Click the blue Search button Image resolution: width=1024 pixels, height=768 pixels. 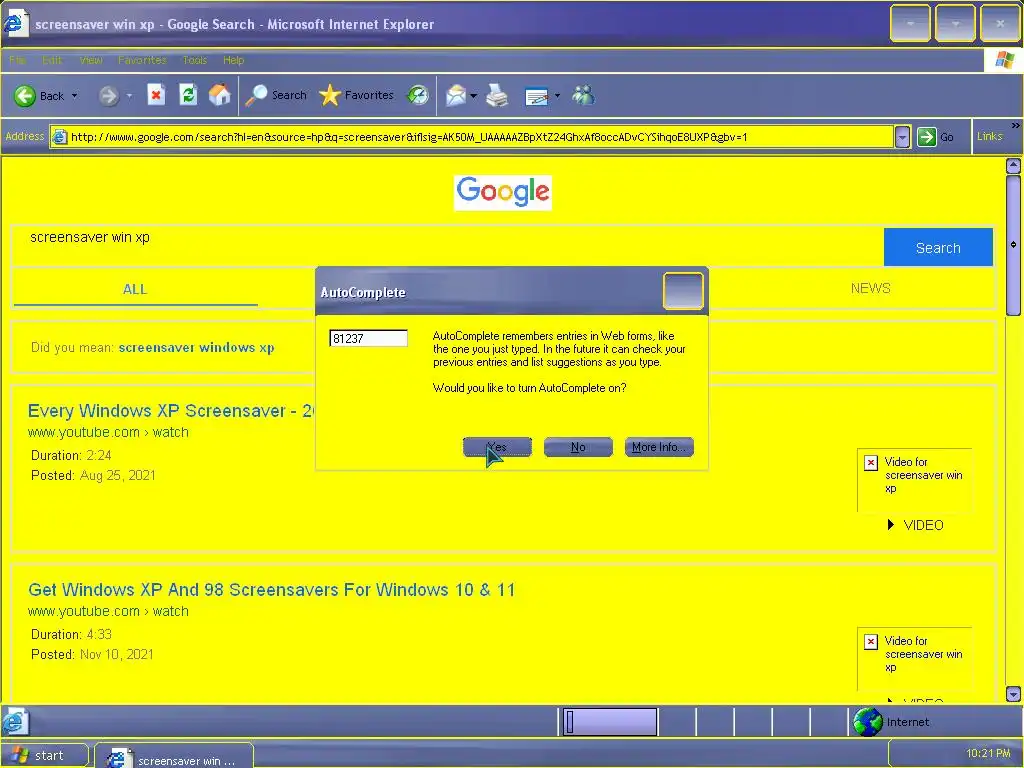pos(938,248)
